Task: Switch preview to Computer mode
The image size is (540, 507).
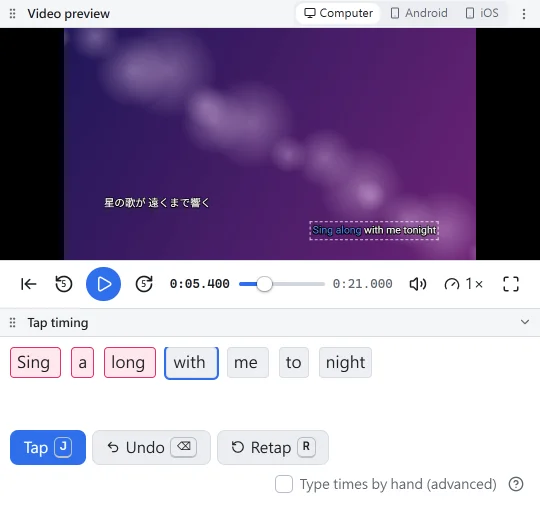Action: tap(338, 13)
